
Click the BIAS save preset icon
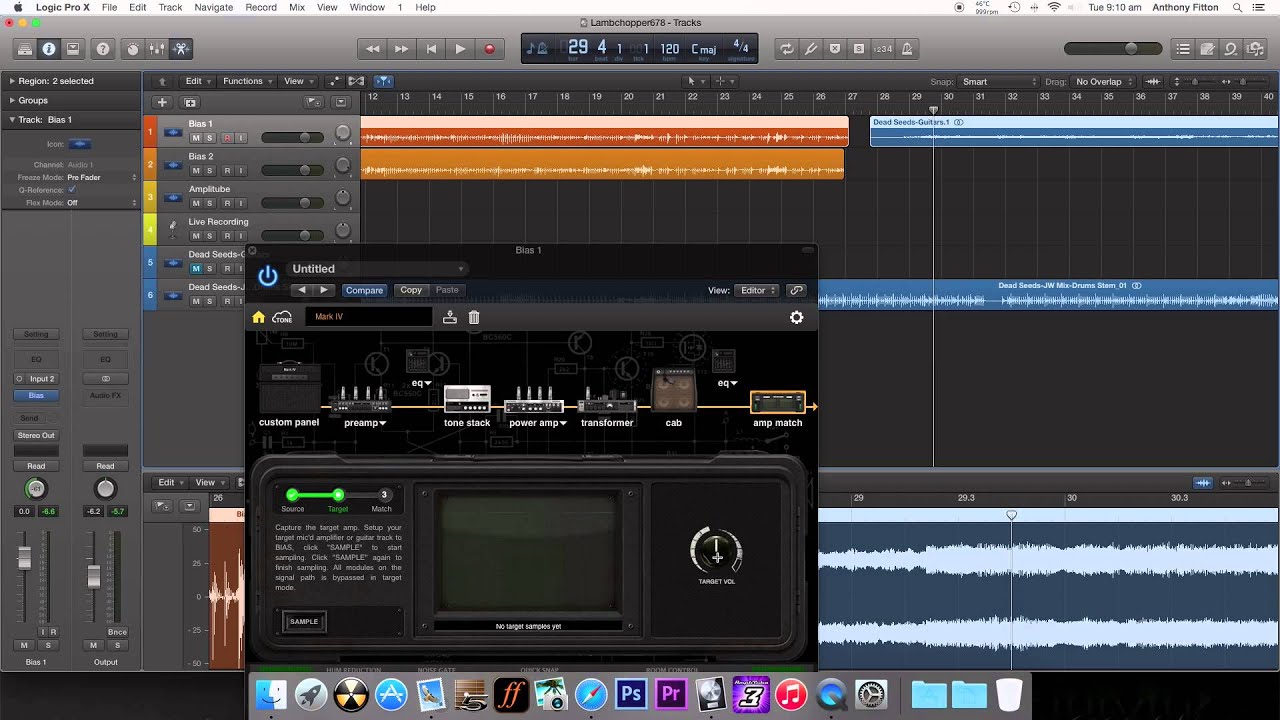pos(450,317)
